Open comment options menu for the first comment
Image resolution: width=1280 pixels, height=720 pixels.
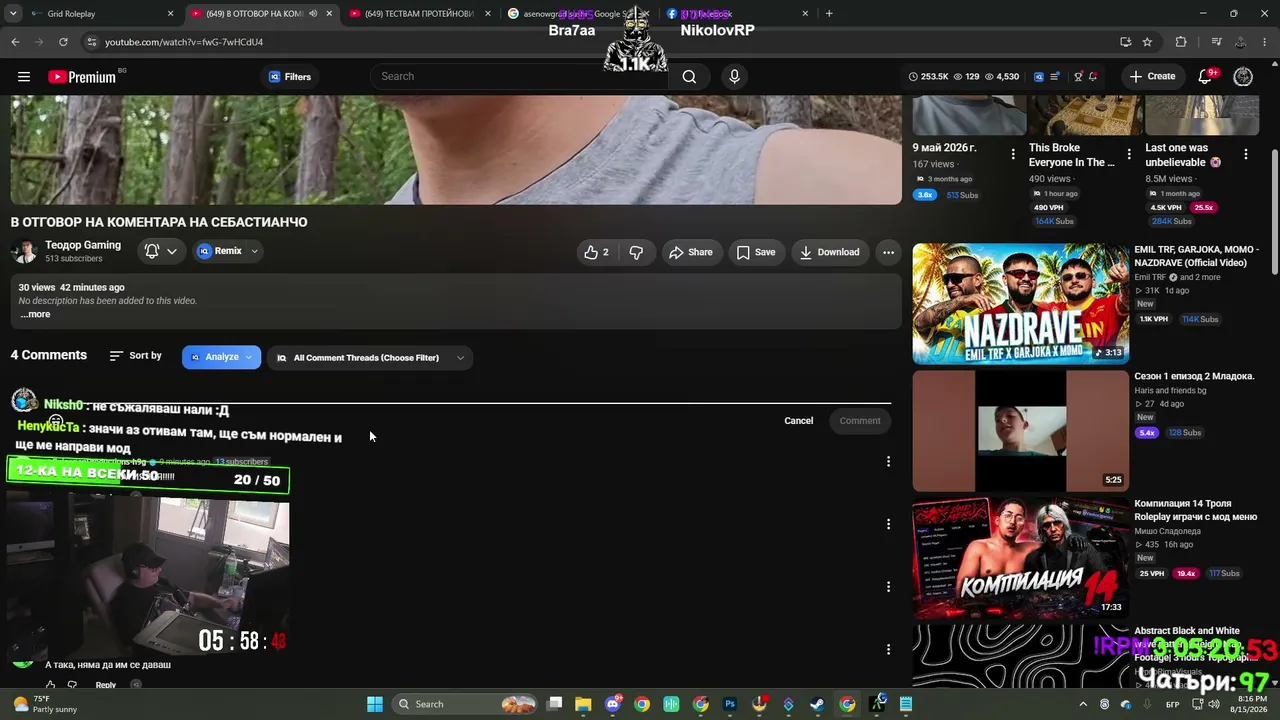click(888, 461)
